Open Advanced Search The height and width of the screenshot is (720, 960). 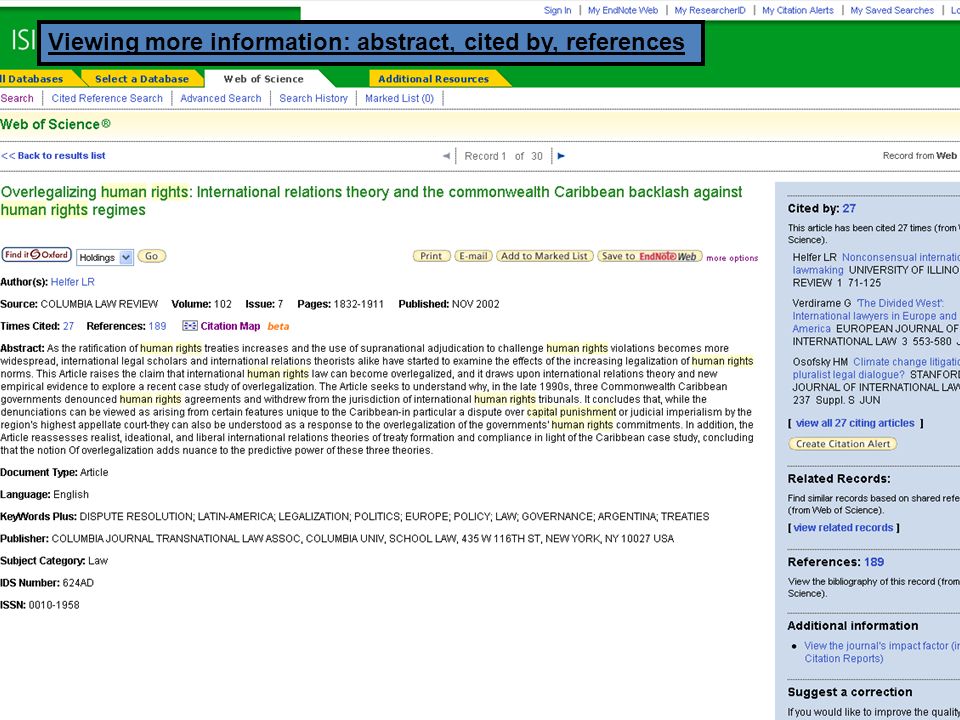coord(220,98)
